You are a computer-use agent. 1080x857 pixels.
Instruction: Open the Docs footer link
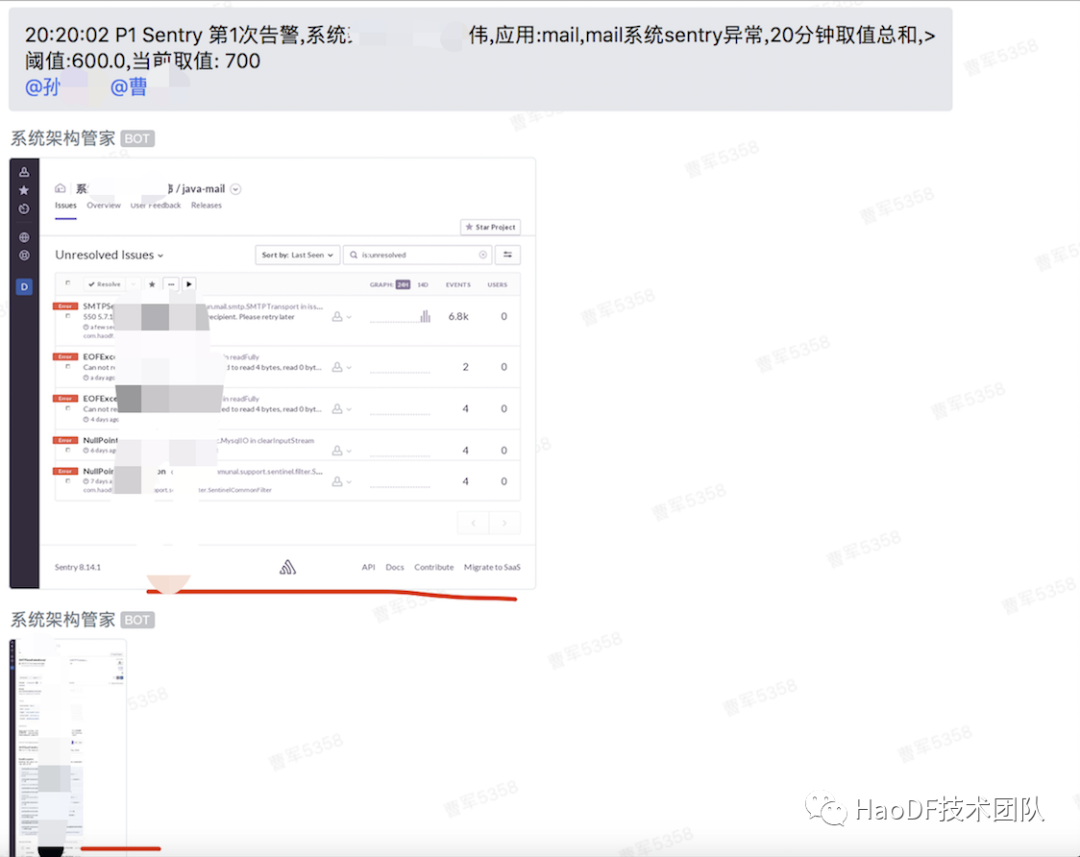point(395,567)
